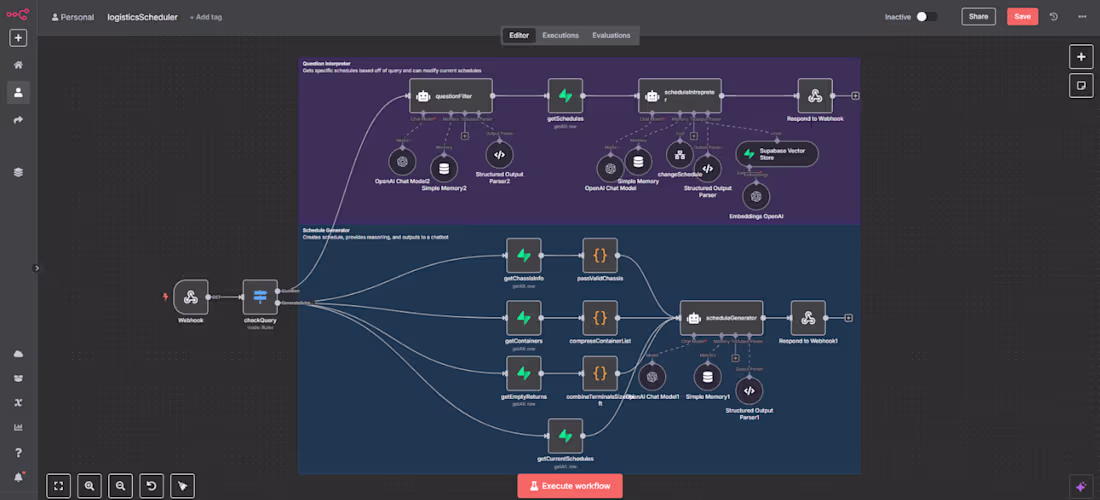The width and height of the screenshot is (1100, 500).
Task: Open the workflow options ellipsis menu
Action: (x=1082, y=16)
